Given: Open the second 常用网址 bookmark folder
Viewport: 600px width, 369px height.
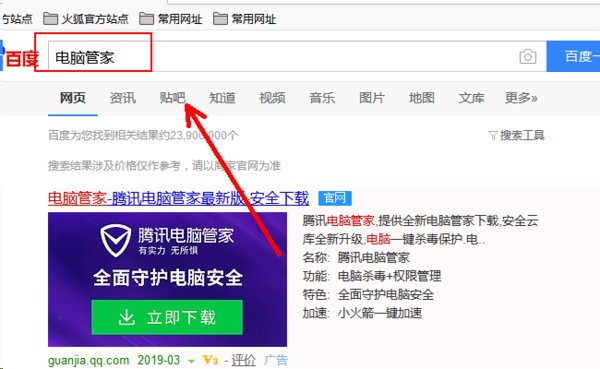Looking at the screenshot, I should 245,19.
